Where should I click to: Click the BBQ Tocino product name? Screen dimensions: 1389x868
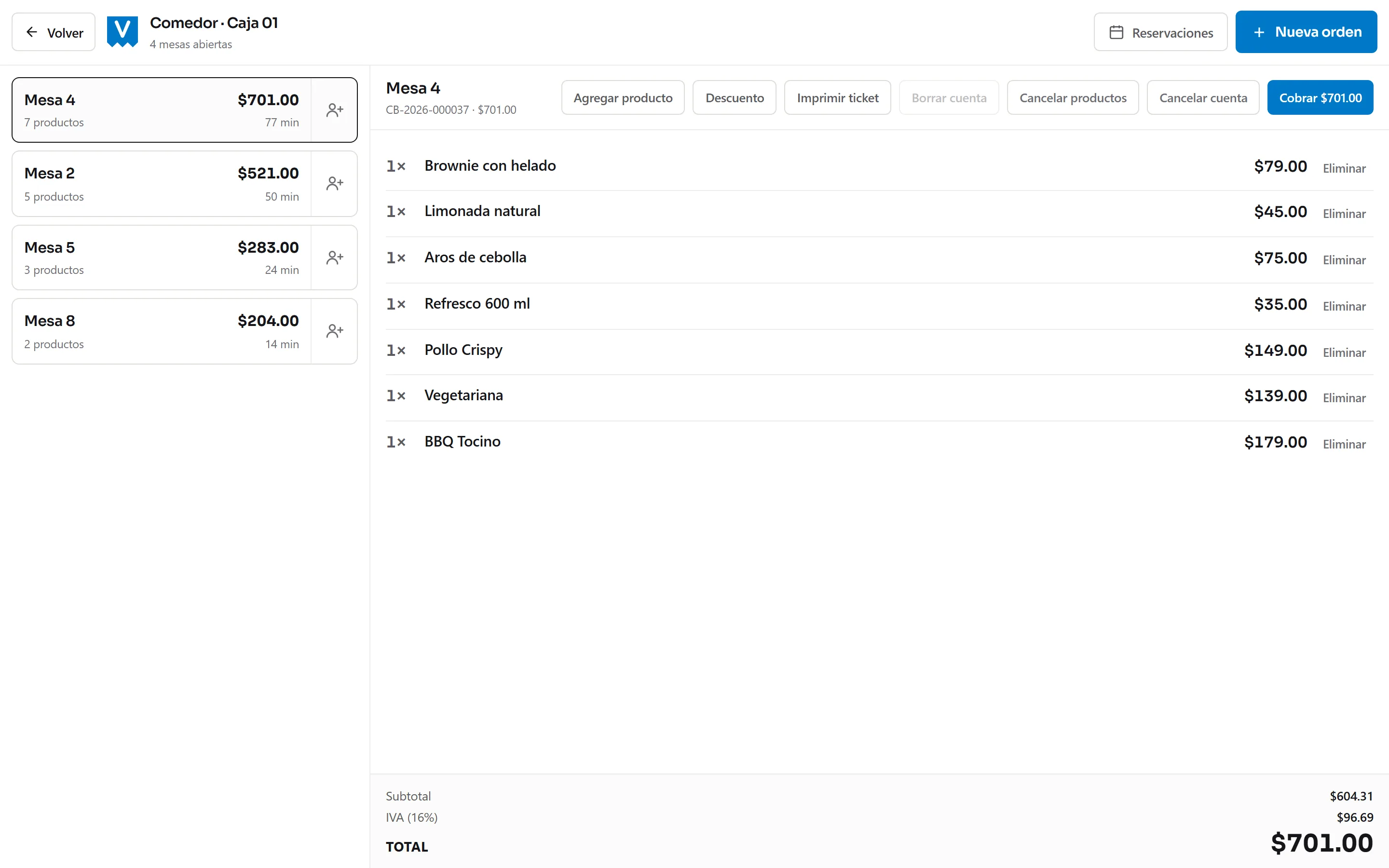pyautogui.click(x=462, y=441)
